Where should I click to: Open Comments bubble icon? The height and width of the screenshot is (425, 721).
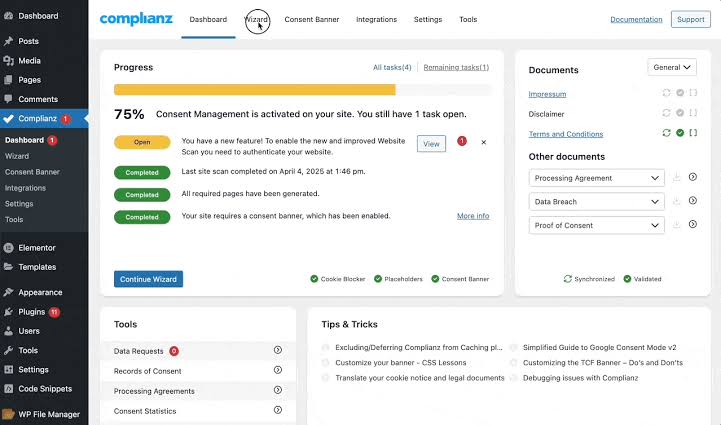8,99
